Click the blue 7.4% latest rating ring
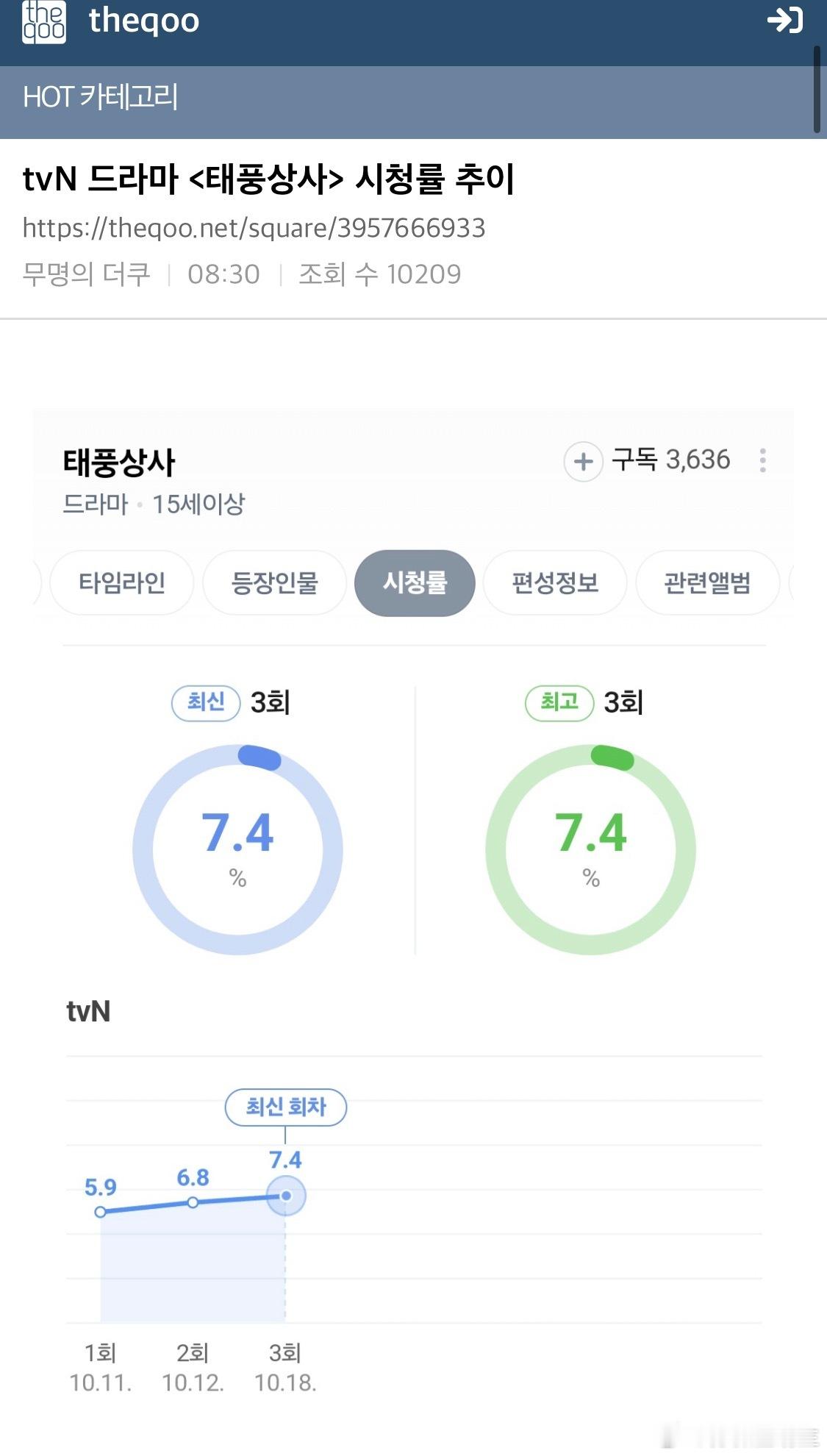This screenshot has height=1456, width=827. (x=237, y=849)
